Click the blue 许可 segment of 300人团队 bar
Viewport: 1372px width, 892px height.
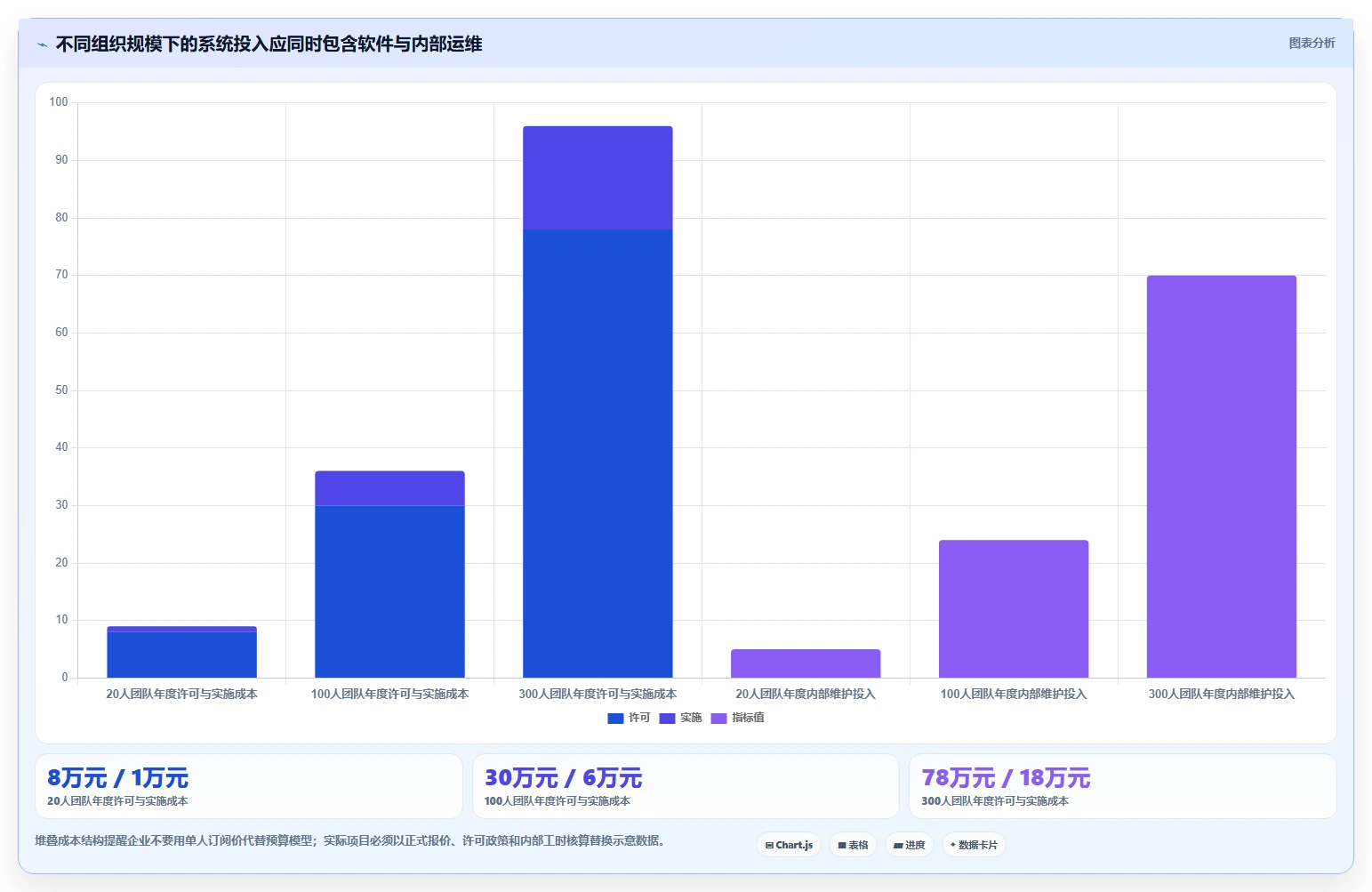(x=598, y=454)
